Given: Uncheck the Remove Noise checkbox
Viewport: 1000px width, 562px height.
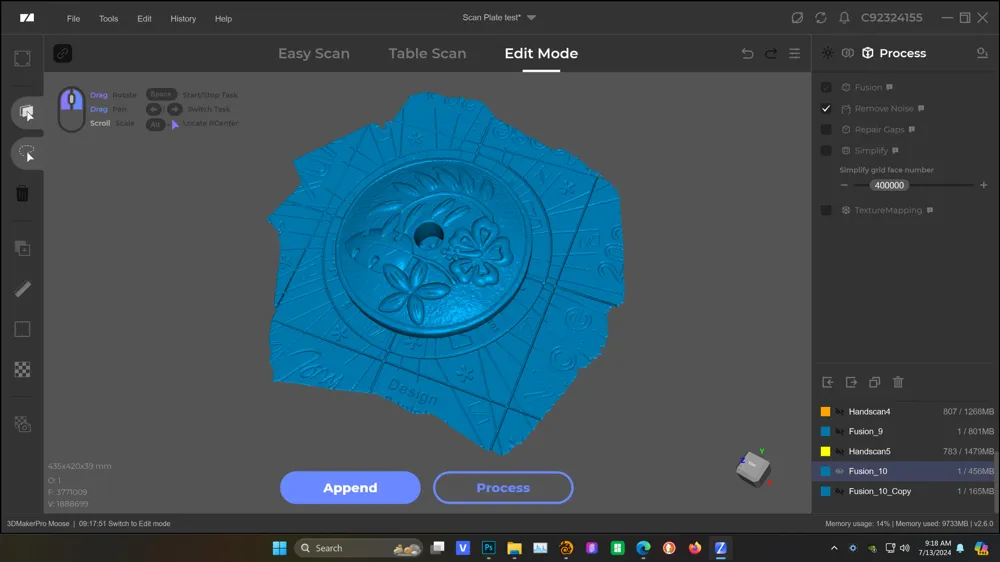Looking at the screenshot, I should click(826, 108).
